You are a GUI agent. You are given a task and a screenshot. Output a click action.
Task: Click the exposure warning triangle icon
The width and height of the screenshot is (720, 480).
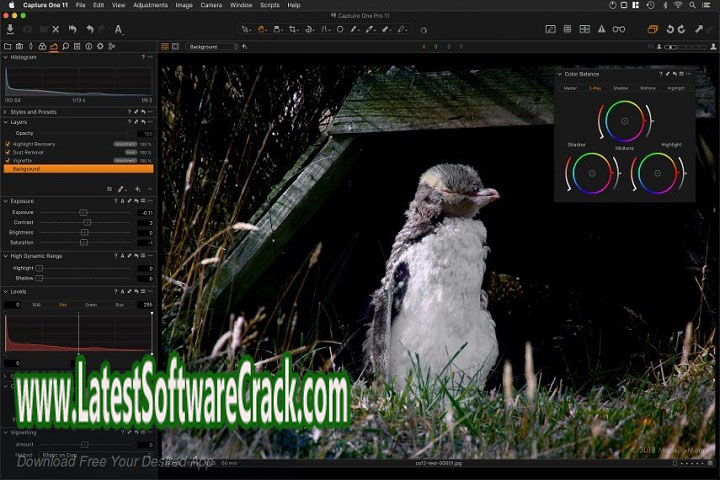coord(602,29)
